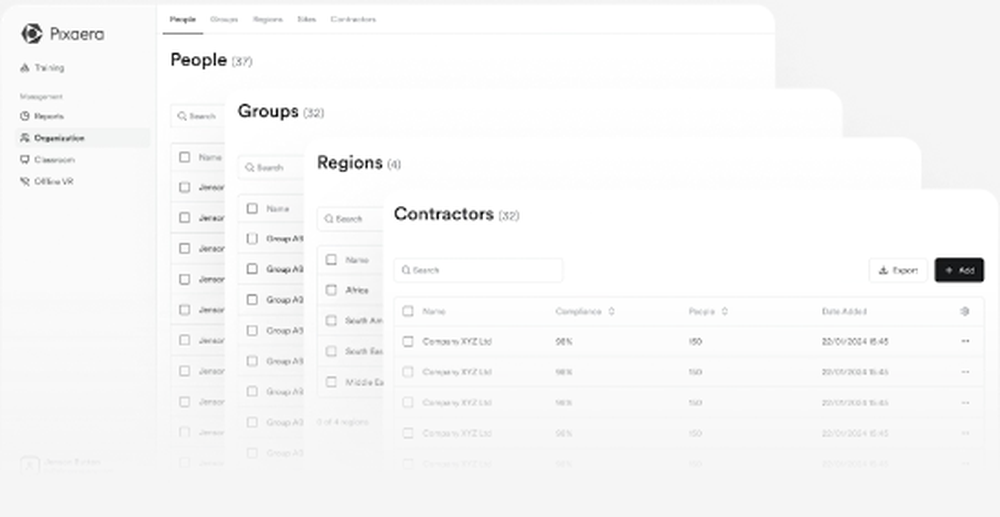
Task: Tick the first Company XYZ Ltd checkbox
Action: [x=408, y=342]
